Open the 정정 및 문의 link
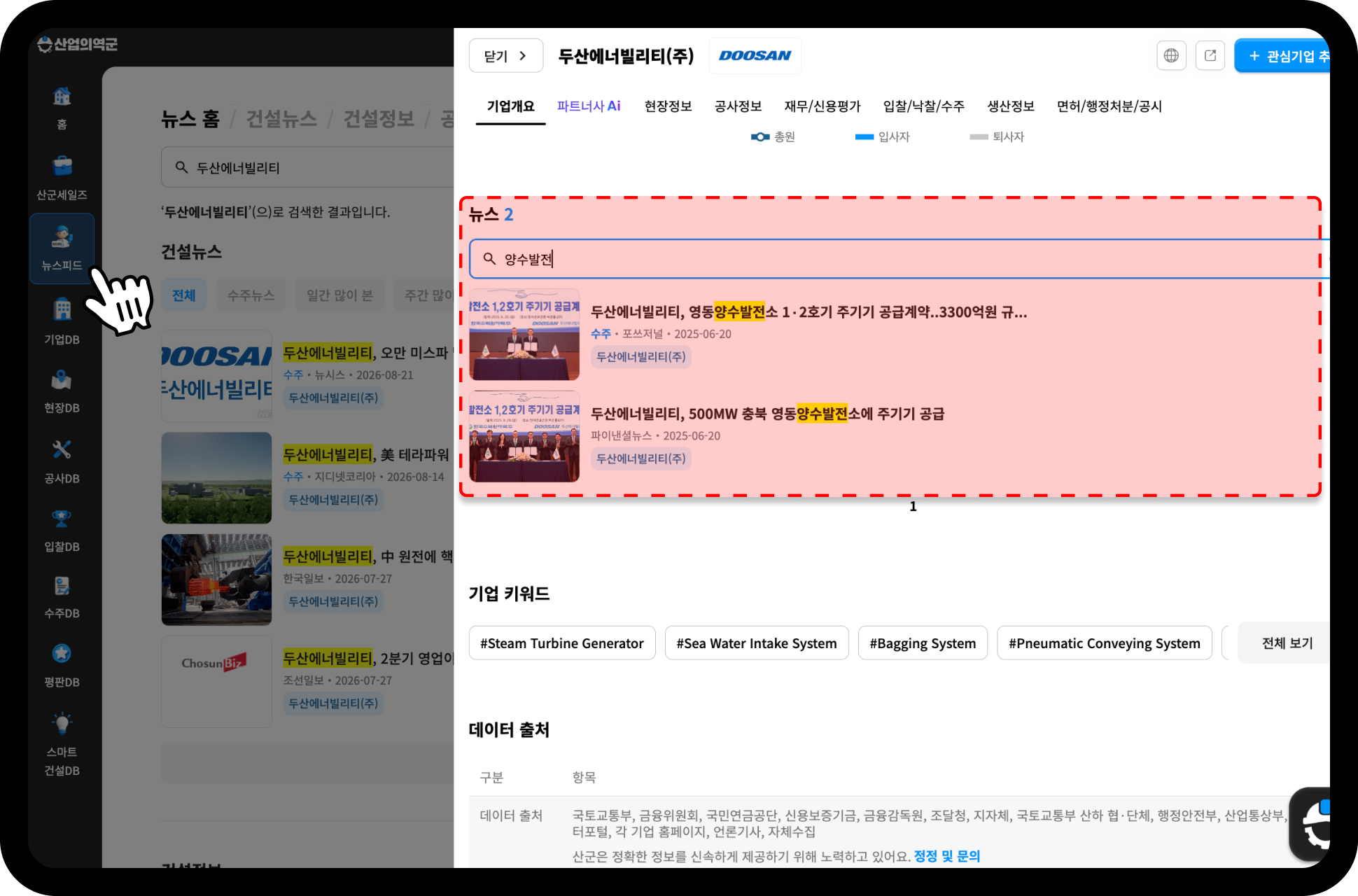The image size is (1358, 896). (946, 856)
